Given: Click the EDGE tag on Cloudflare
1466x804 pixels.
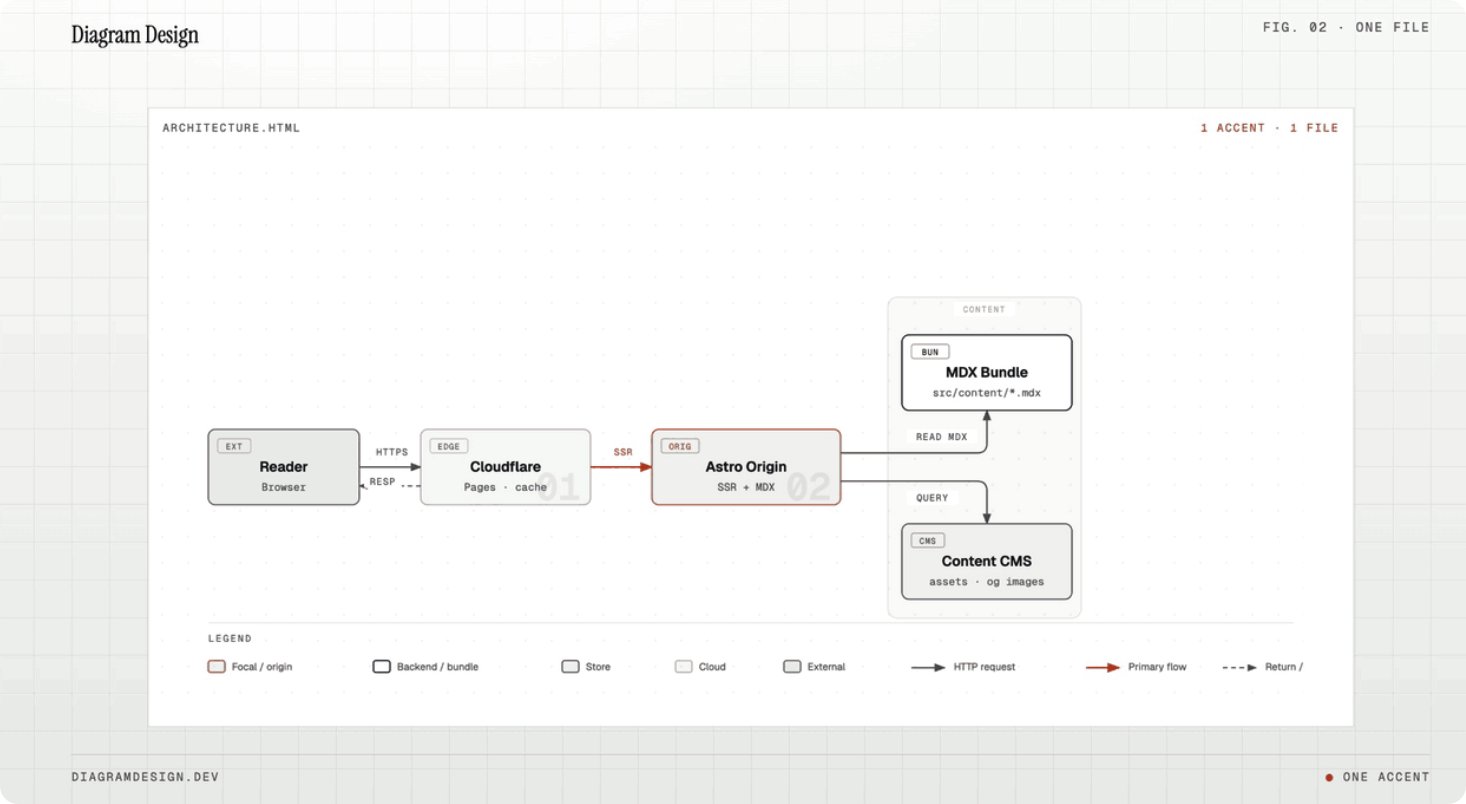Looking at the screenshot, I should [449, 446].
